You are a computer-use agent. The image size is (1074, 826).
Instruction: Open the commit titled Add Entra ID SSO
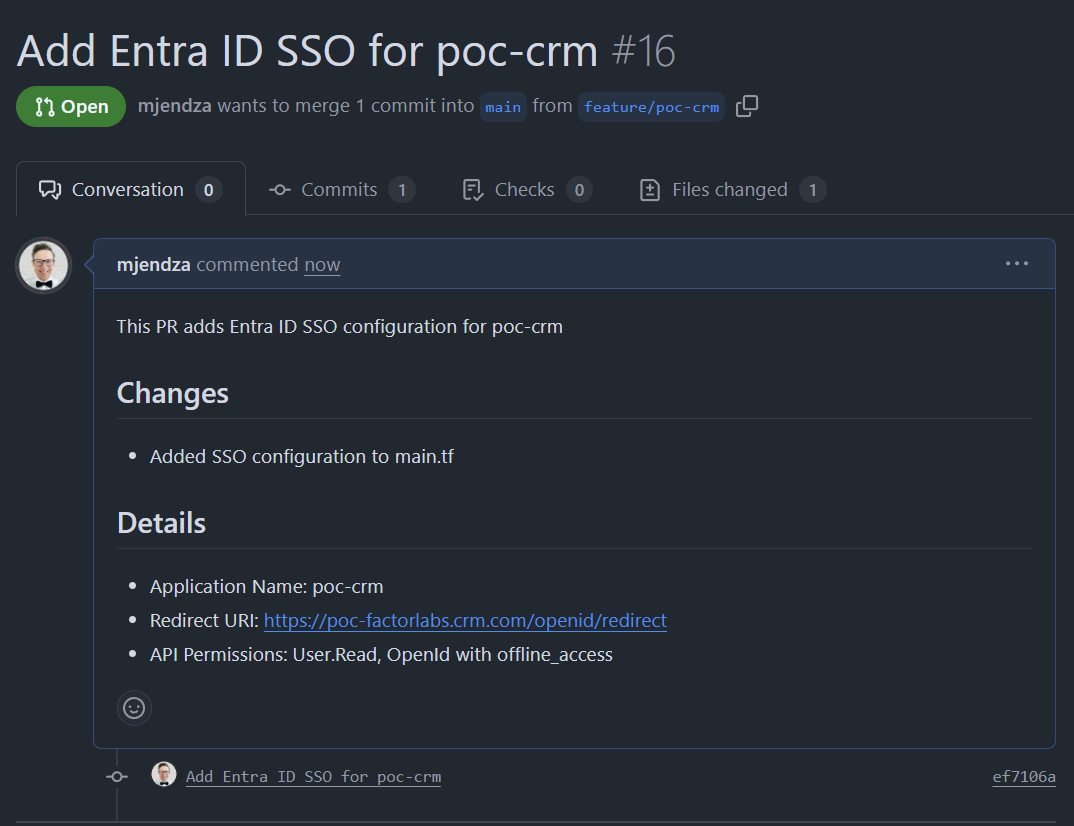pyautogui.click(x=313, y=777)
